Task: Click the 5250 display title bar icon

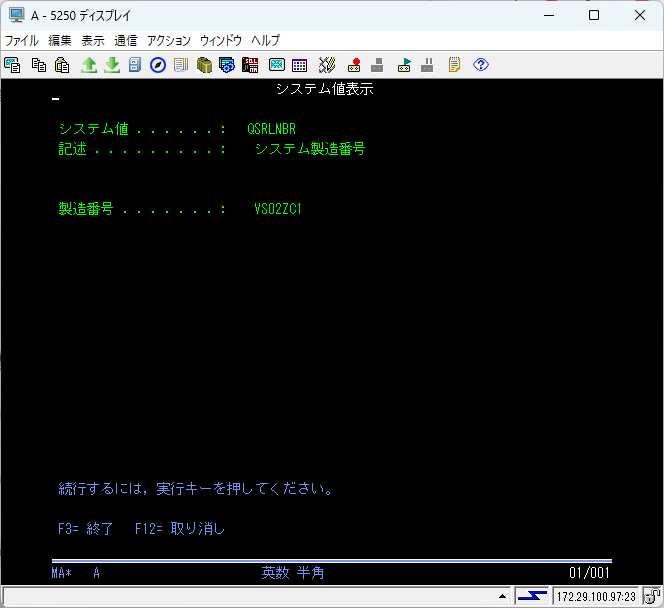Action: [17, 15]
